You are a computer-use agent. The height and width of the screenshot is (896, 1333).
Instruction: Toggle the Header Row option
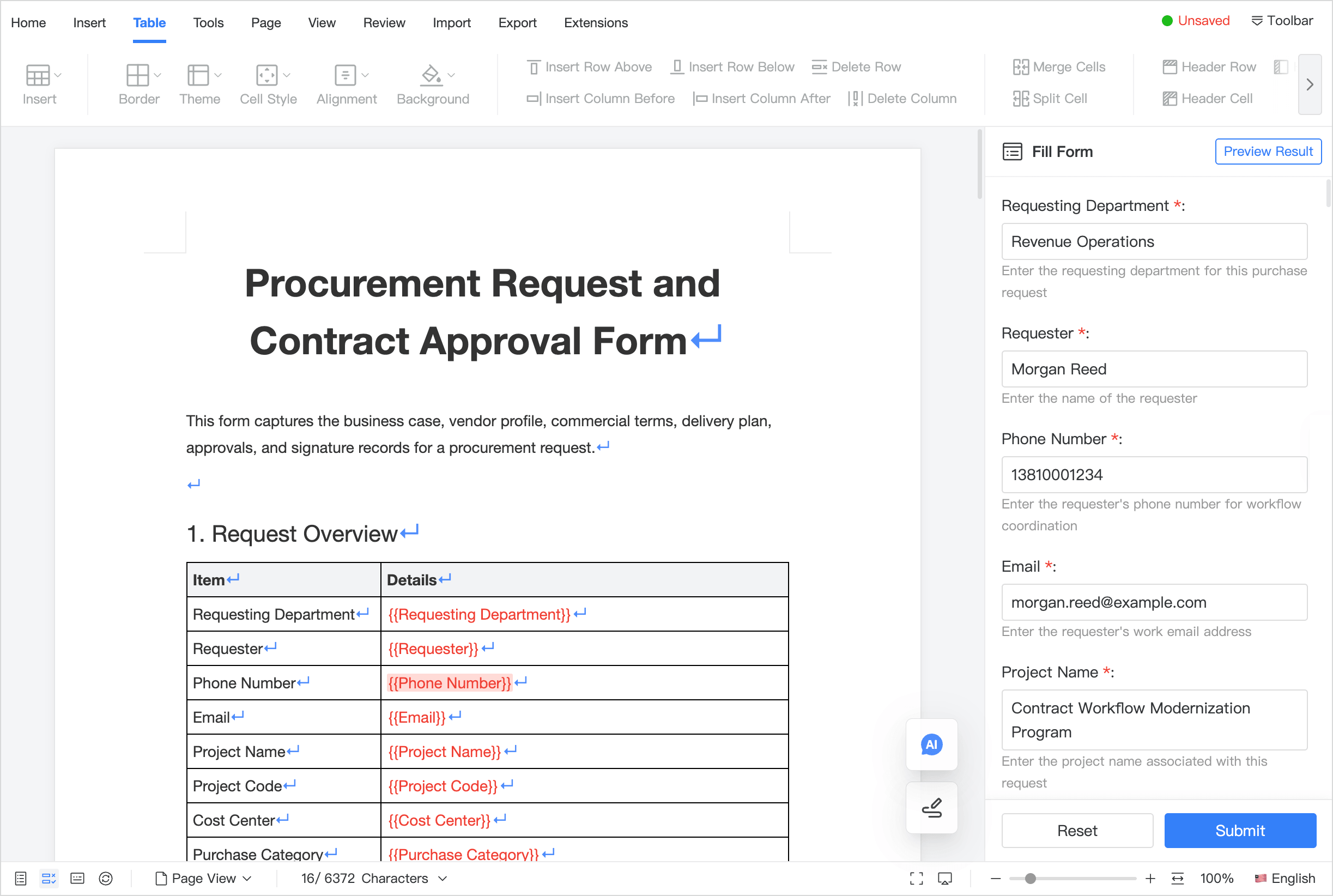click(1209, 67)
